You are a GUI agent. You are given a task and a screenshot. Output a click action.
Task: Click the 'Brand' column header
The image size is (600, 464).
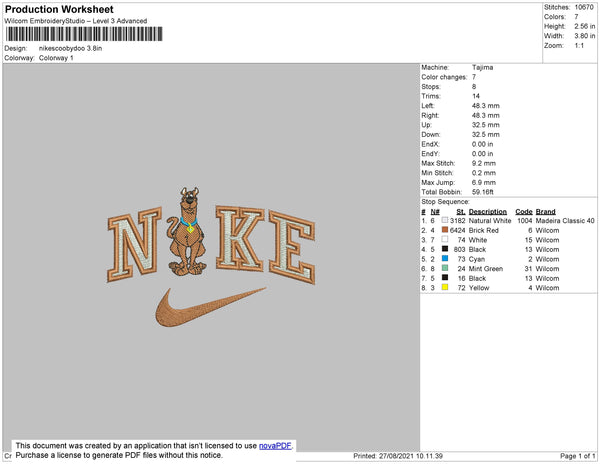click(x=545, y=212)
